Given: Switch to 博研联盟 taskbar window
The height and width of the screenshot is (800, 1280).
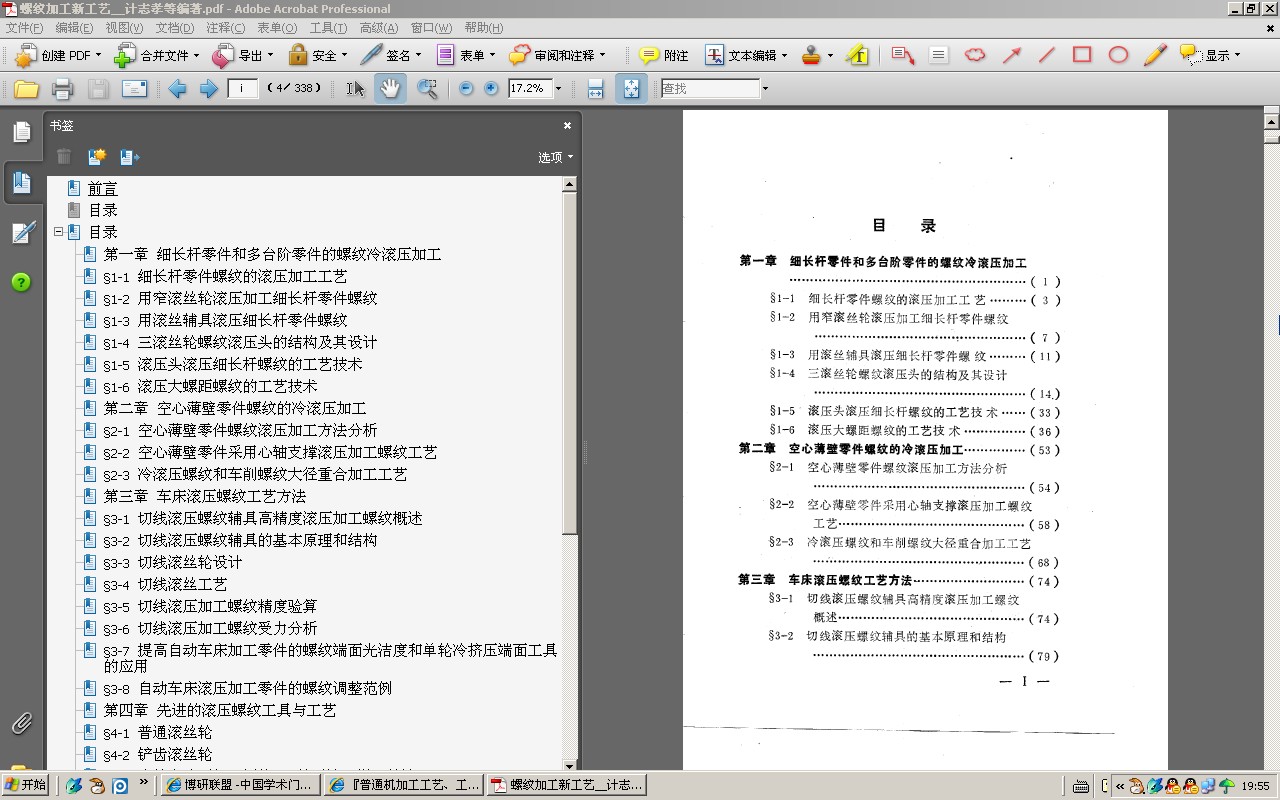Looking at the screenshot, I should (x=241, y=785).
